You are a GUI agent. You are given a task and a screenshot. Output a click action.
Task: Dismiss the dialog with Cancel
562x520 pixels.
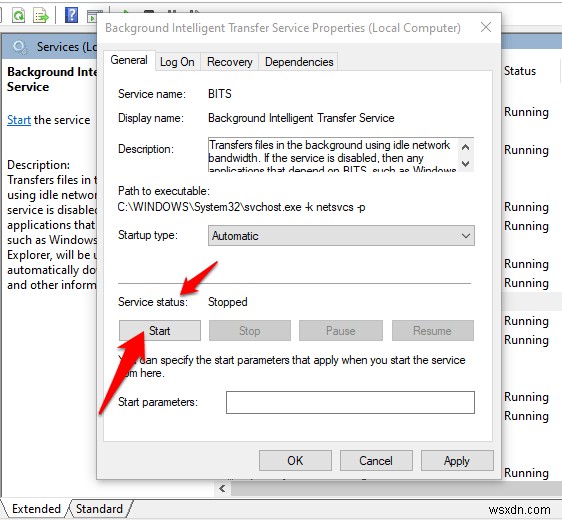coord(376,461)
